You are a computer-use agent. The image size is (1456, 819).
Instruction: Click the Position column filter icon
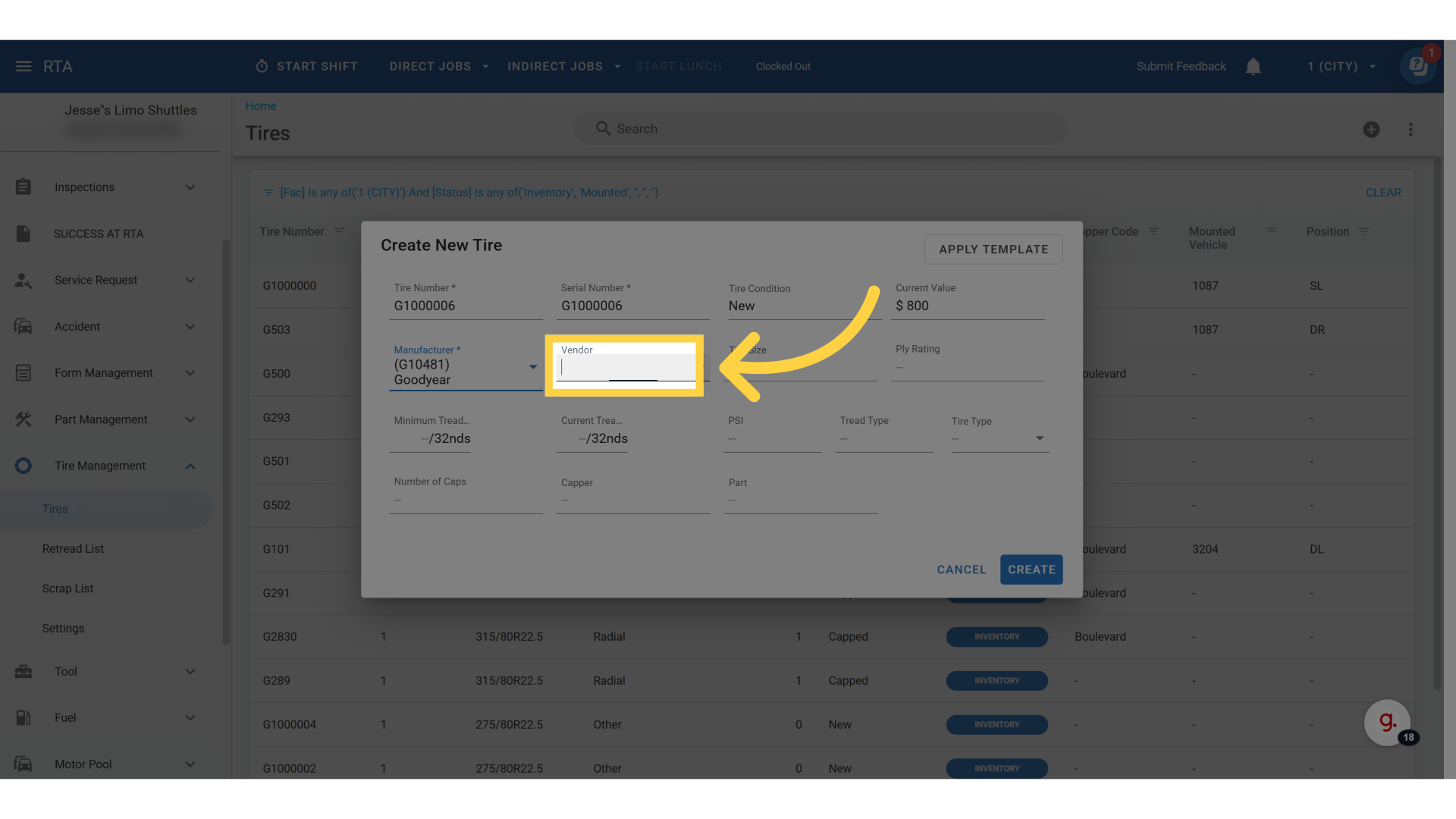tap(1364, 231)
